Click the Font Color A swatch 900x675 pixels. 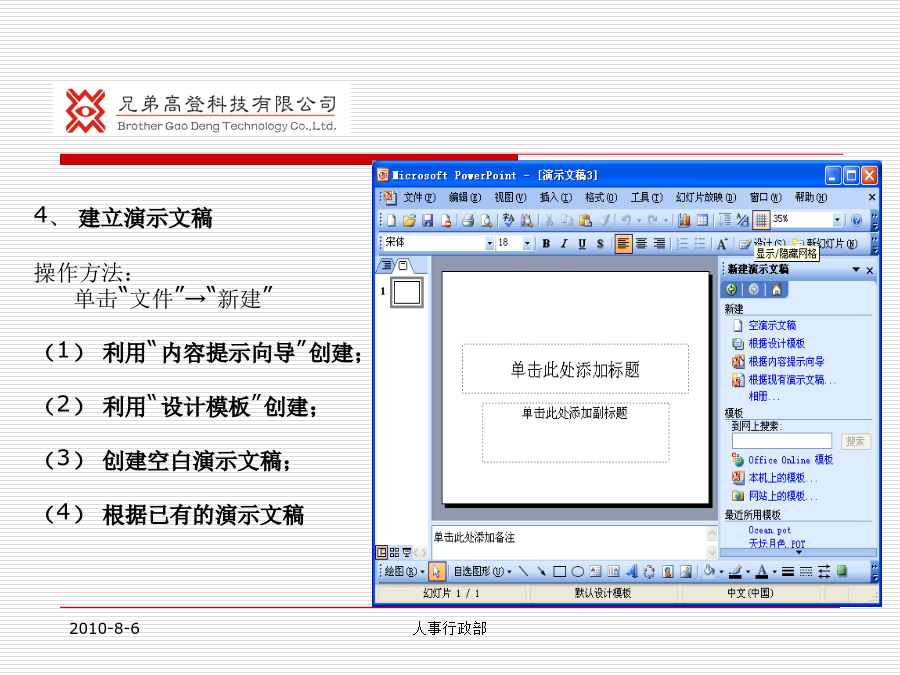pos(762,572)
